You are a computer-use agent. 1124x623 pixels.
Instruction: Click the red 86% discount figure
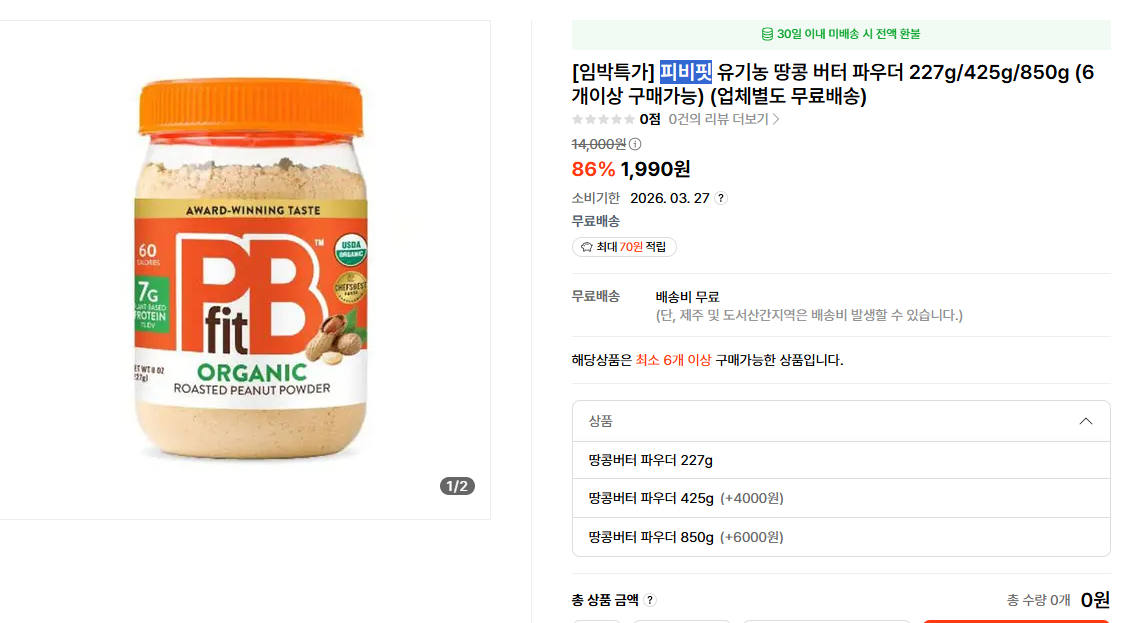(x=593, y=170)
